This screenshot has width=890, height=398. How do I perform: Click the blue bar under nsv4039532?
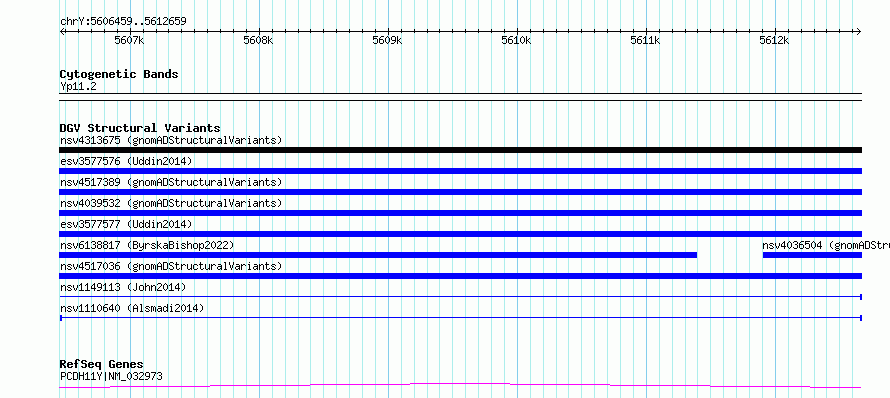(x=460, y=213)
